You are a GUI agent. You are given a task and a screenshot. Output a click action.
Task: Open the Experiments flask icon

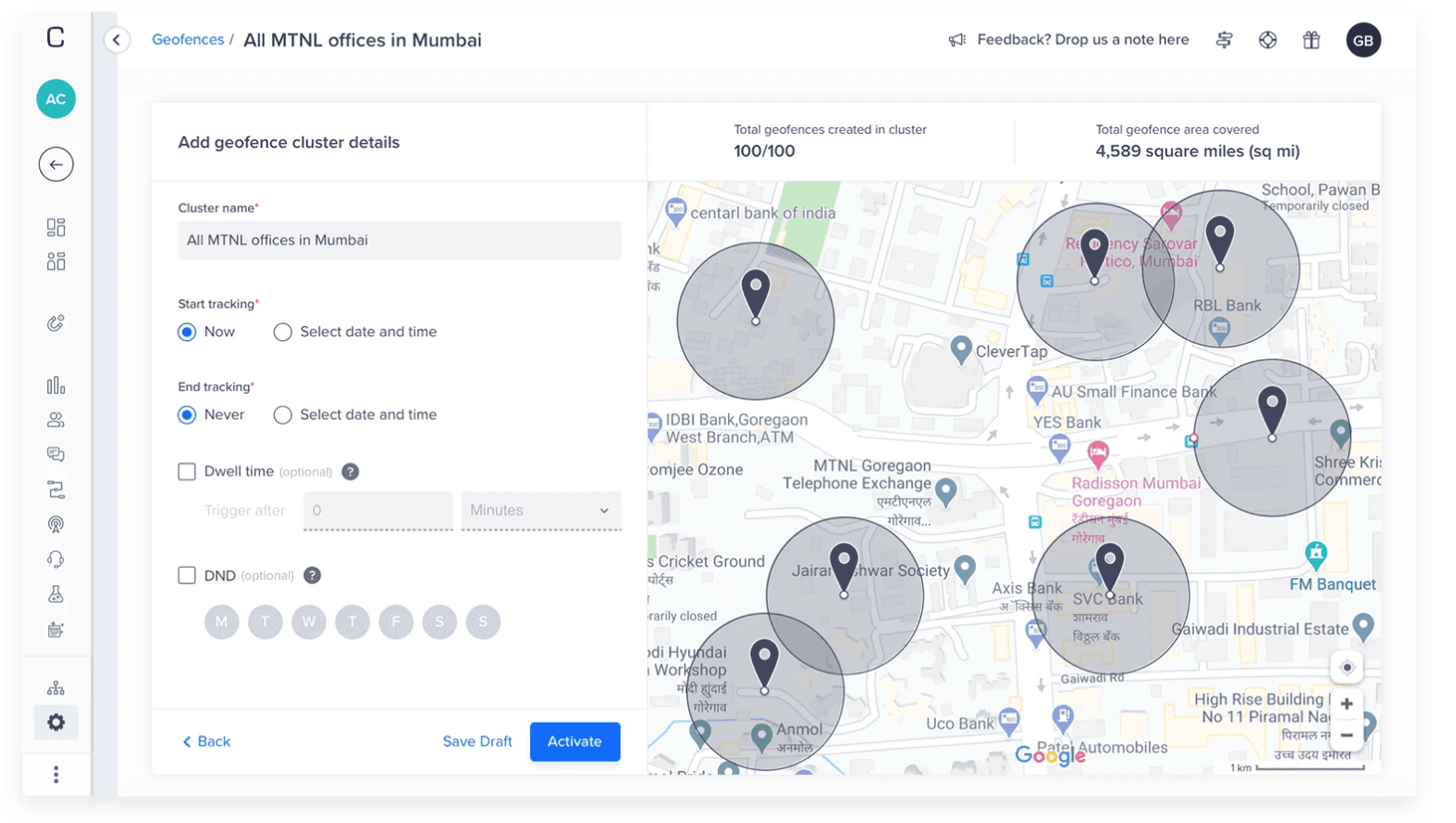[x=56, y=594]
